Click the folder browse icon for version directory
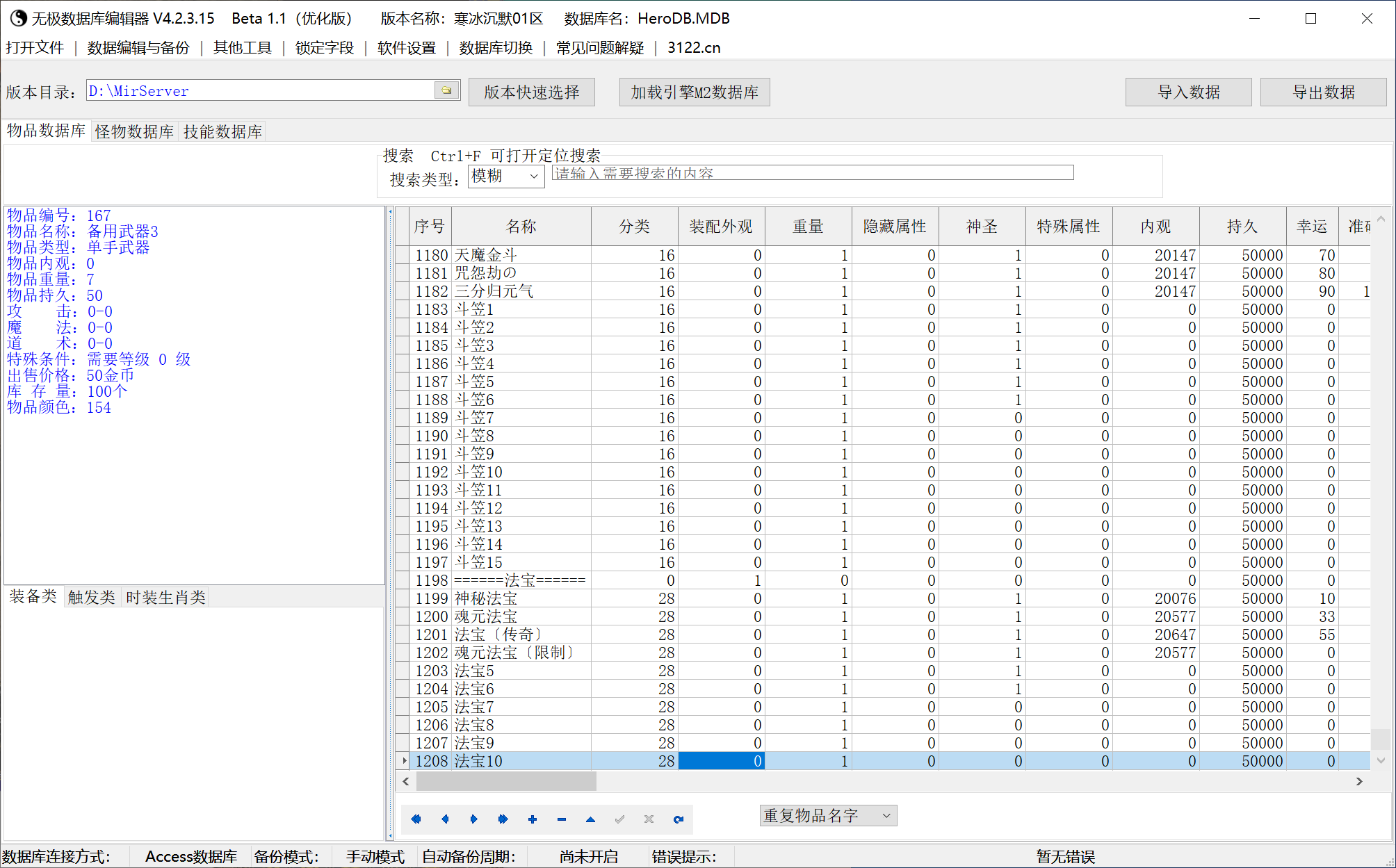Viewport: 1396px width, 868px height. coord(446,90)
